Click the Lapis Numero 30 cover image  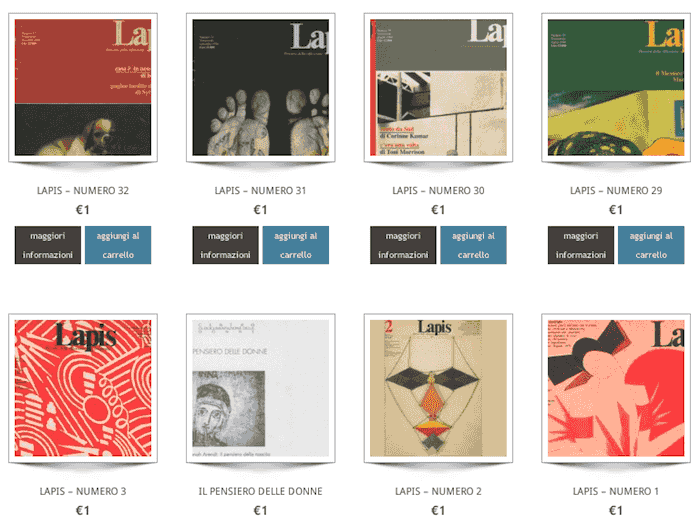click(x=438, y=87)
